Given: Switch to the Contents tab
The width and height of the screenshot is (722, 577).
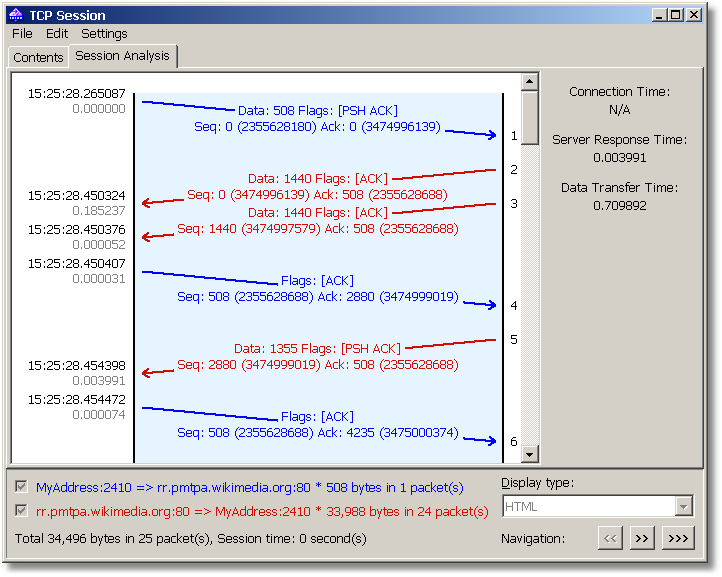Looking at the screenshot, I should tap(38, 58).
